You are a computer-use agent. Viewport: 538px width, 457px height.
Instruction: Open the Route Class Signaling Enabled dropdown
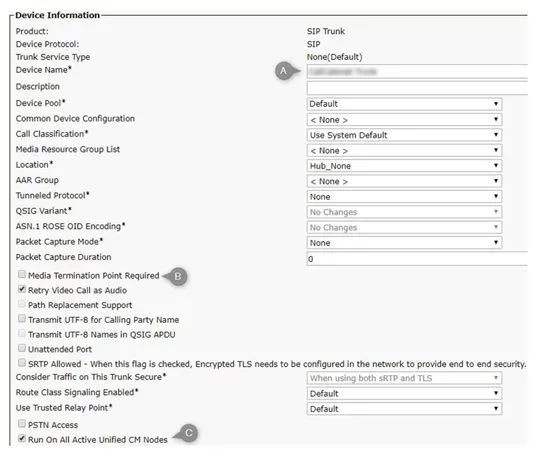point(404,393)
